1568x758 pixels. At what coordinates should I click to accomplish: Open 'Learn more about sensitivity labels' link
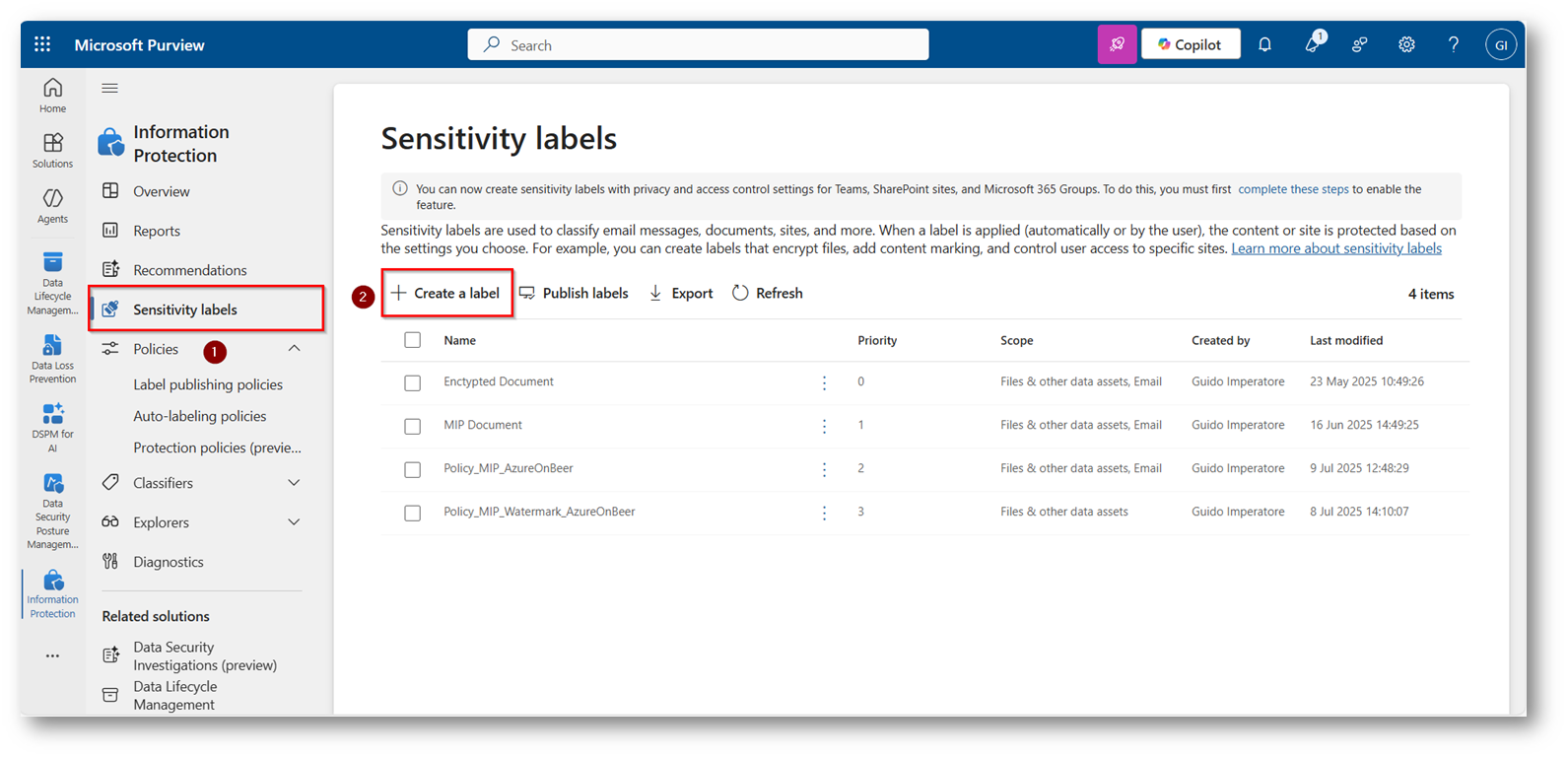[1336, 248]
